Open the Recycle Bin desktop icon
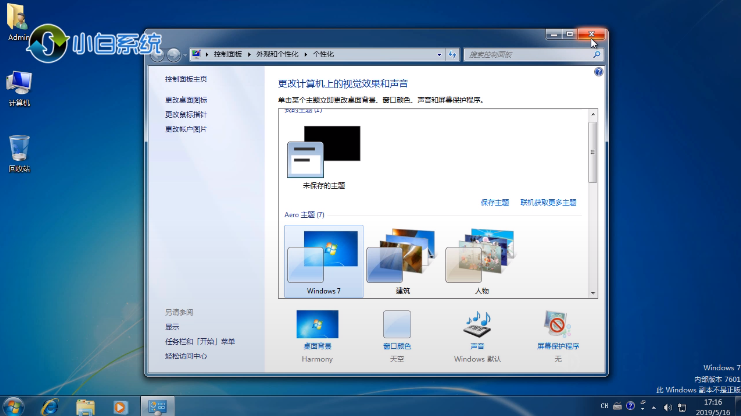This screenshot has height=416, width=741. [19, 149]
